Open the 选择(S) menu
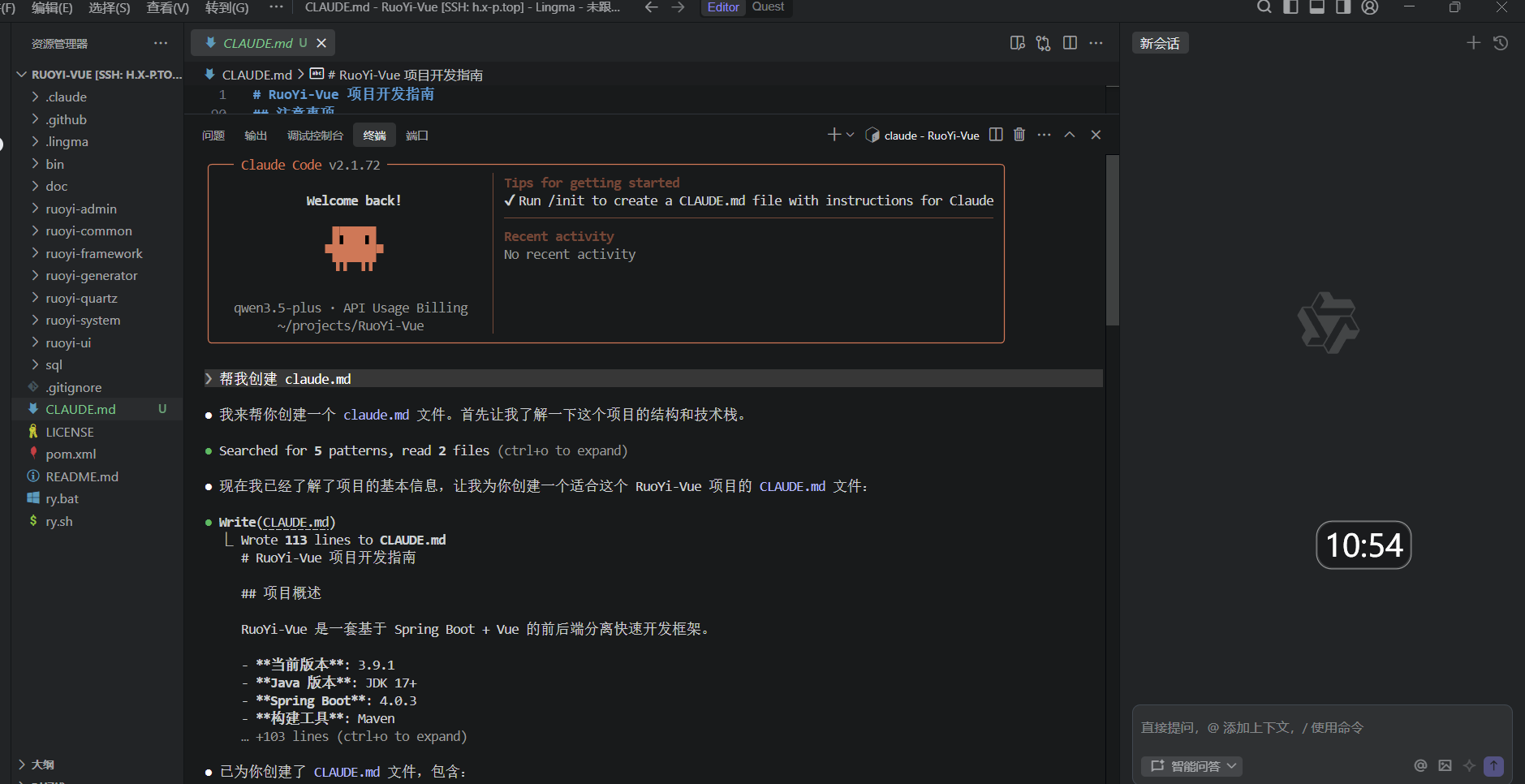 [x=110, y=7]
